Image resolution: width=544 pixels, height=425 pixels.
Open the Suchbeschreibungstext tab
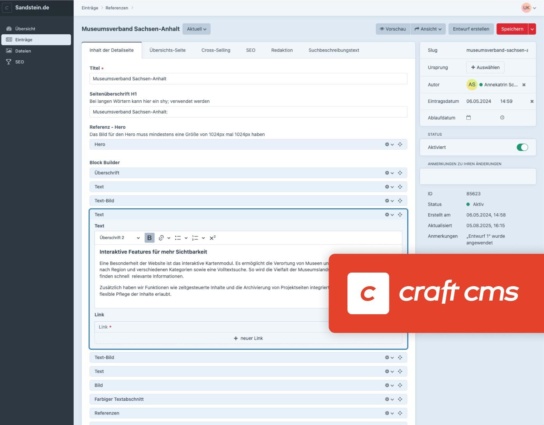[334, 50]
